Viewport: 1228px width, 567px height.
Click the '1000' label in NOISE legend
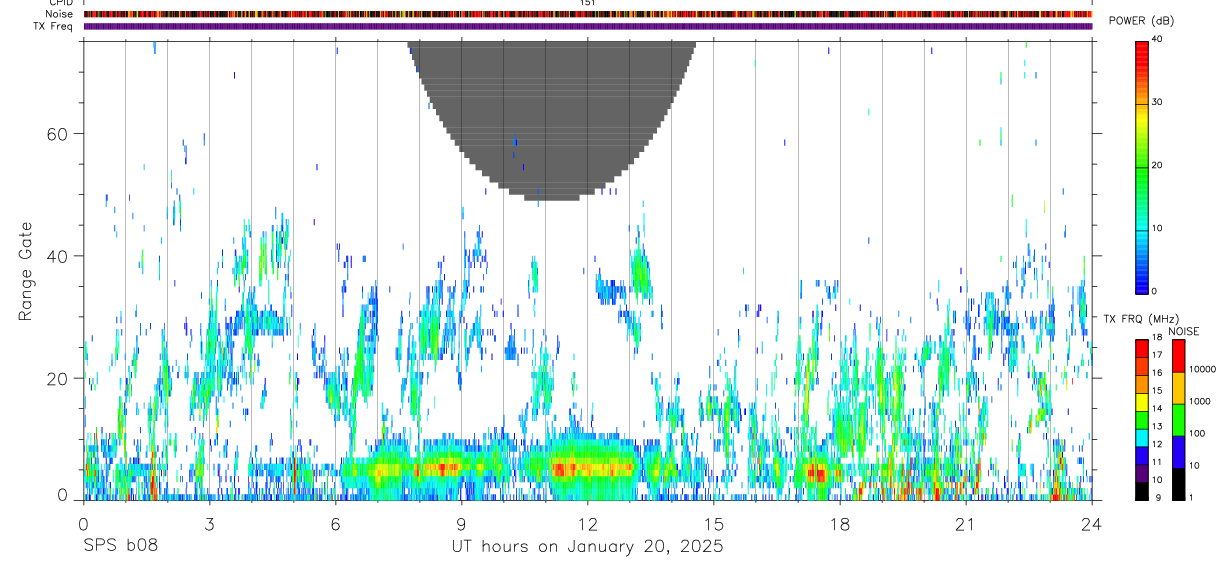[1200, 402]
